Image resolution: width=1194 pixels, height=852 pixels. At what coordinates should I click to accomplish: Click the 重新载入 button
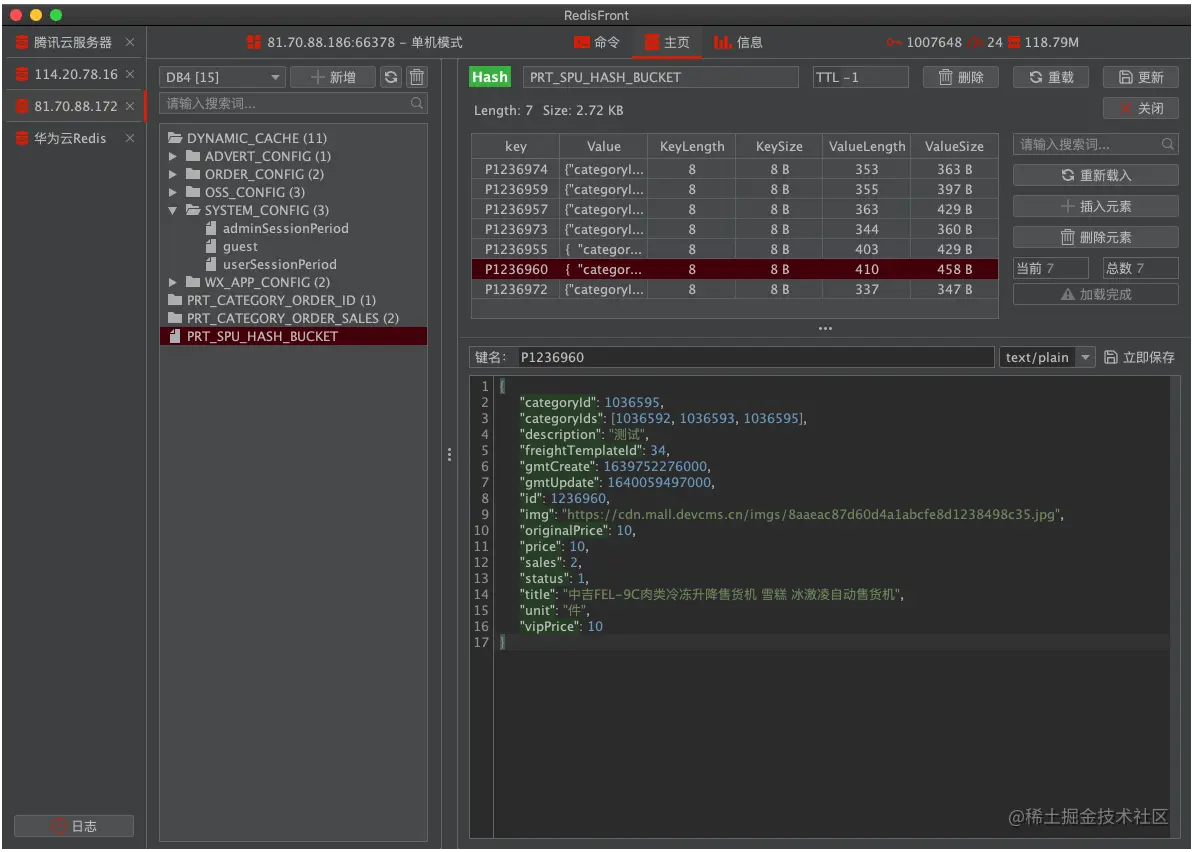pos(1095,175)
